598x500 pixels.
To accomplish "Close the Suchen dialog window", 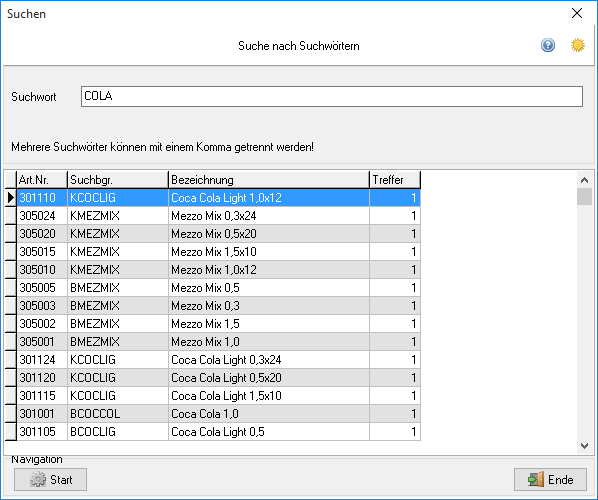I will coord(577,13).
